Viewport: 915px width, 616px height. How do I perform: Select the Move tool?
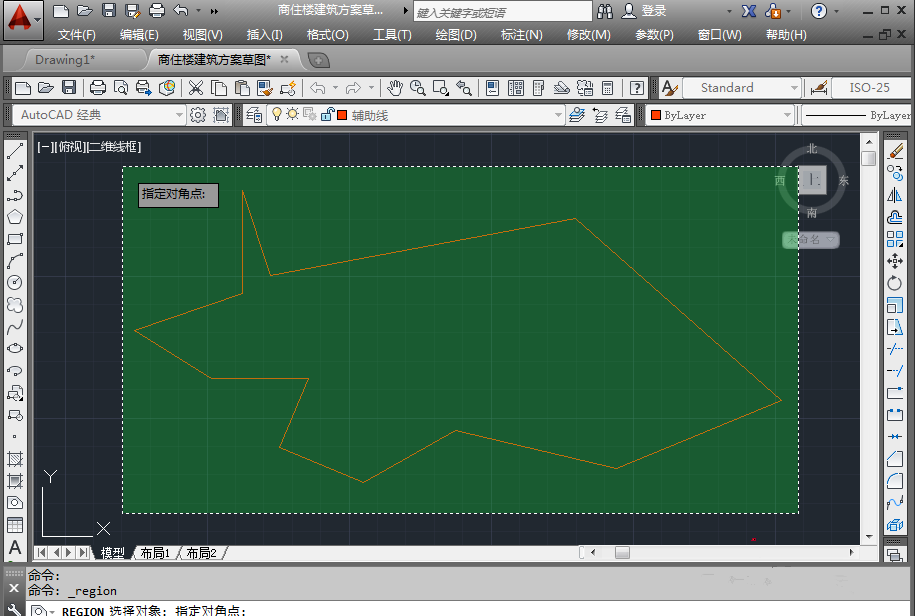coord(895,261)
